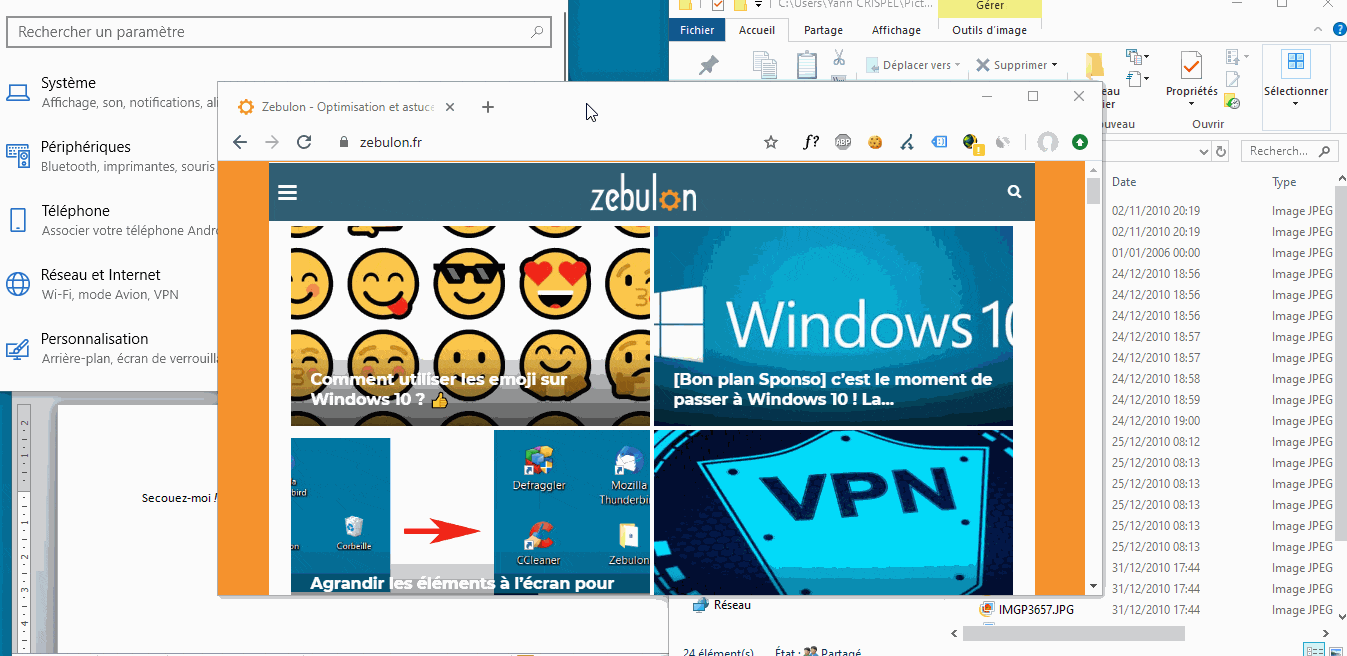This screenshot has width=1347, height=656.
Task: Open the emoji on Windows 10 article
Action: click(470, 326)
